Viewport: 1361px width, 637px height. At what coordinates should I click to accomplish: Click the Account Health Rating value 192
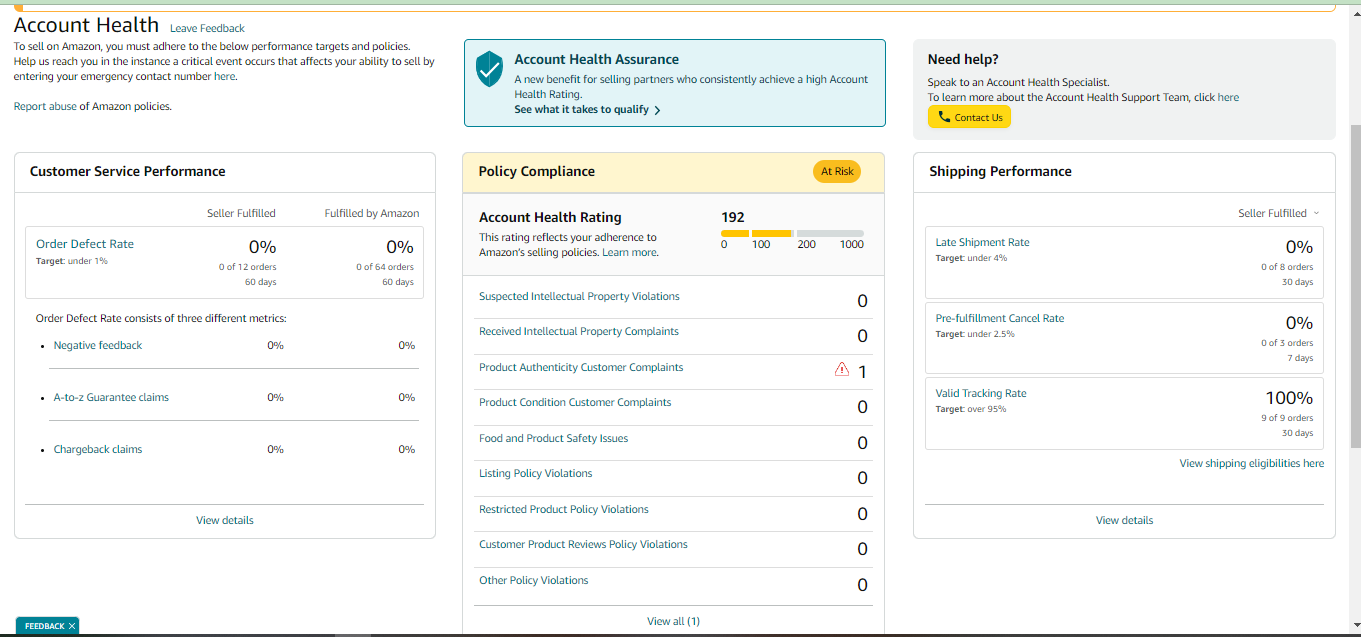pyautogui.click(x=733, y=217)
